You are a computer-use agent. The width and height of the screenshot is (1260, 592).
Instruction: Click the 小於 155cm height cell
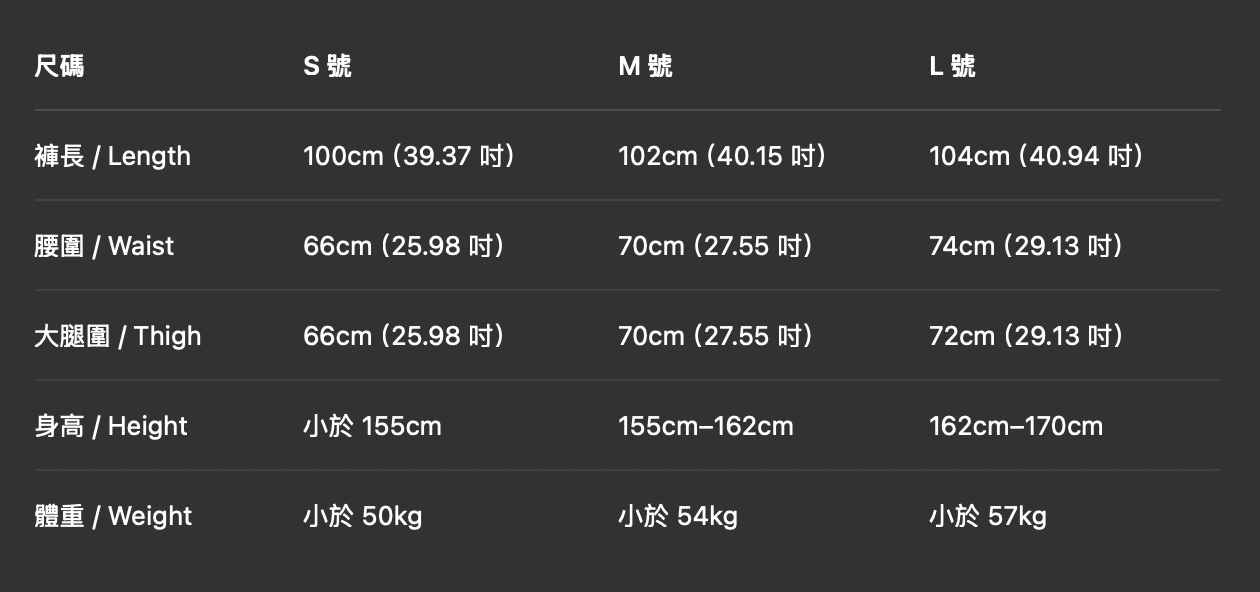[x=372, y=426]
